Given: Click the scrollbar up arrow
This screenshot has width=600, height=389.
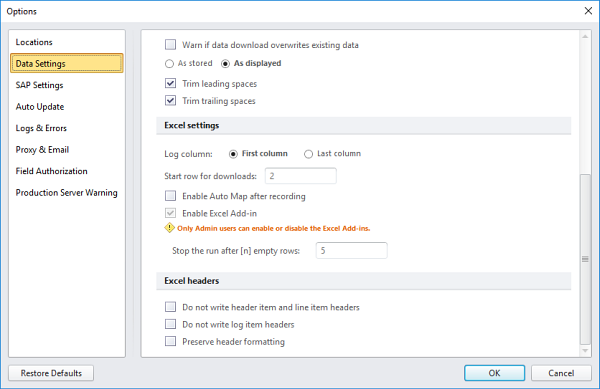Looking at the screenshot, I should tap(585, 36).
